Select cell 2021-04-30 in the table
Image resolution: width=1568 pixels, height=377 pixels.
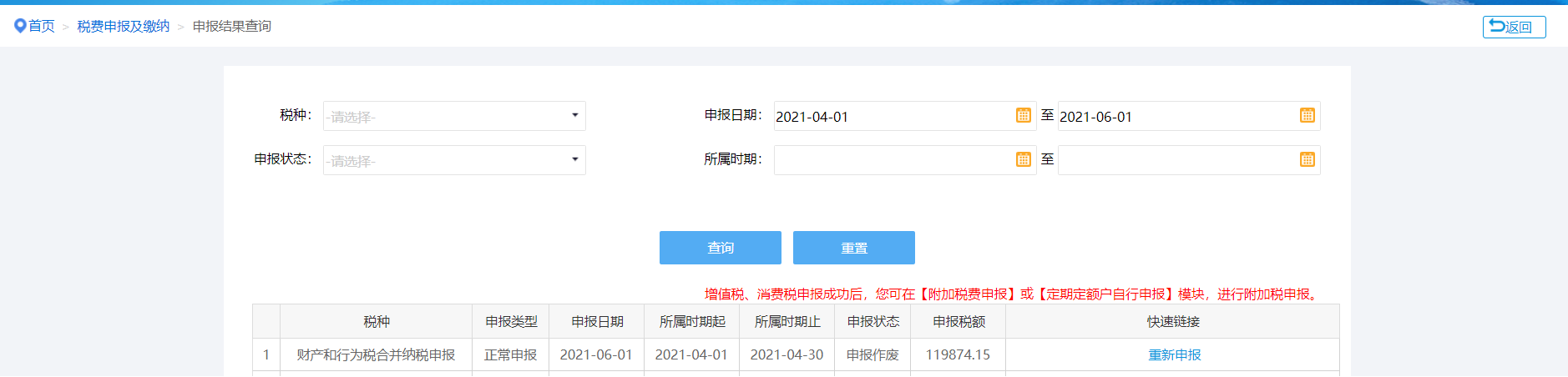(x=787, y=354)
